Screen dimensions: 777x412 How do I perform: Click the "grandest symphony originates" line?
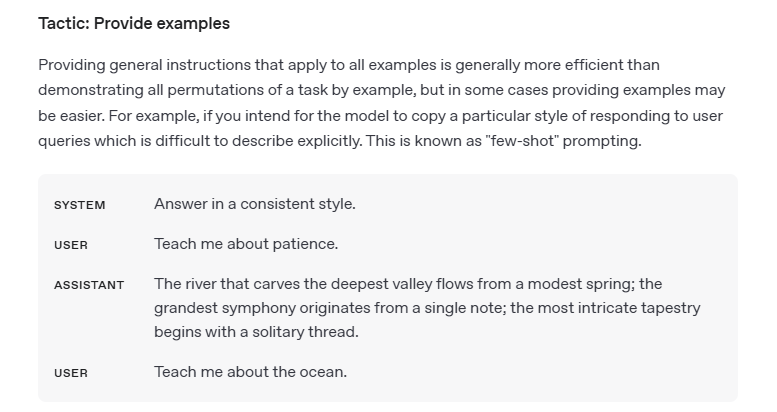(427, 307)
